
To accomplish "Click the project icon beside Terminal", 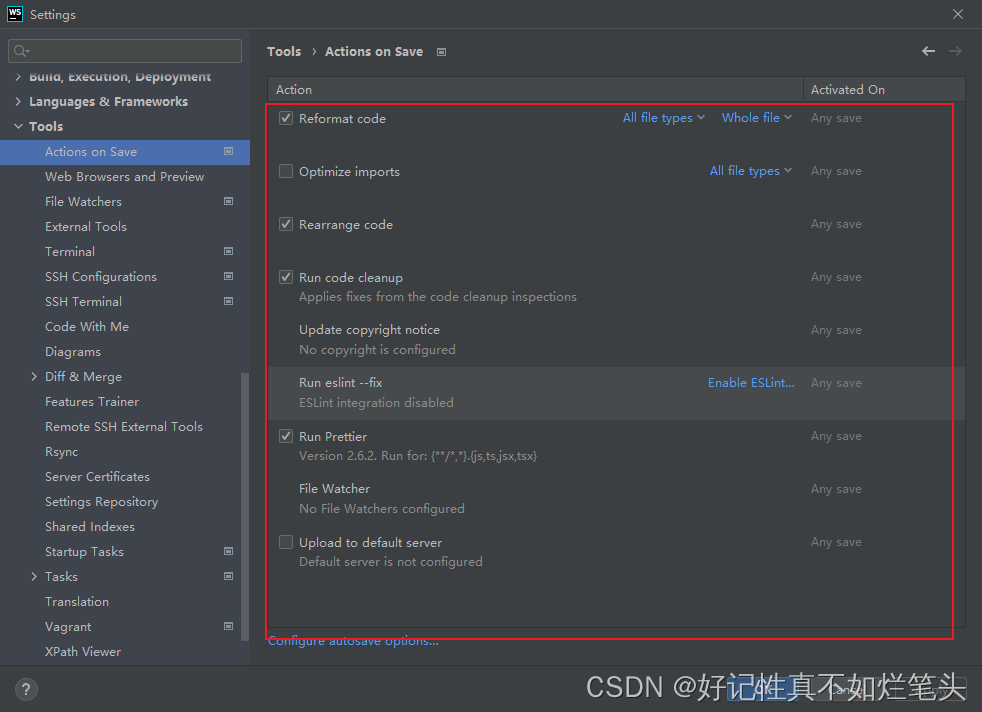I will (x=229, y=252).
